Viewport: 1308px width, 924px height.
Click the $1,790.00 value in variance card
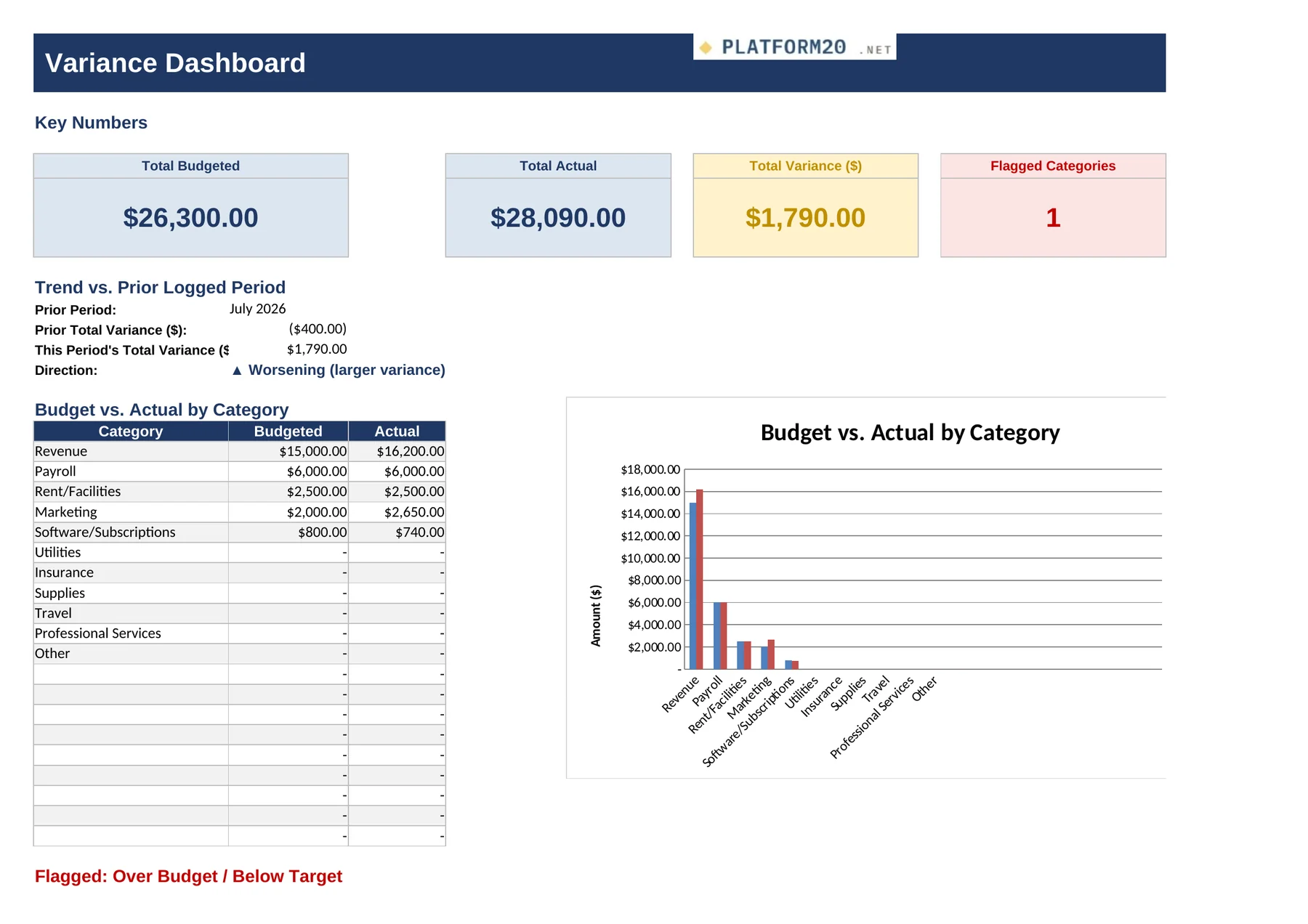pyautogui.click(x=805, y=218)
